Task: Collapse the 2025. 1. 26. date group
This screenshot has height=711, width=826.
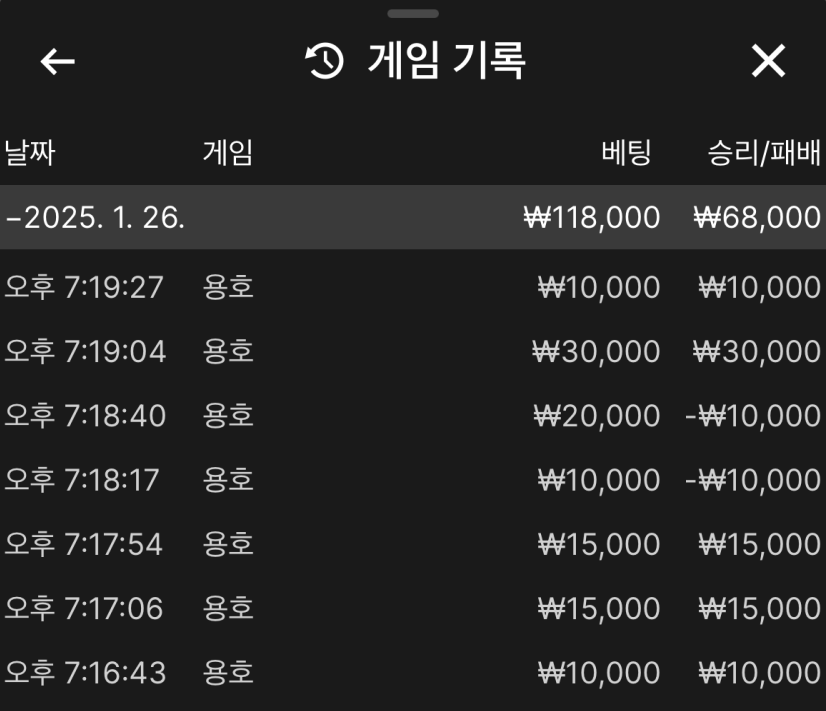Action: pyautogui.click(x=95, y=217)
